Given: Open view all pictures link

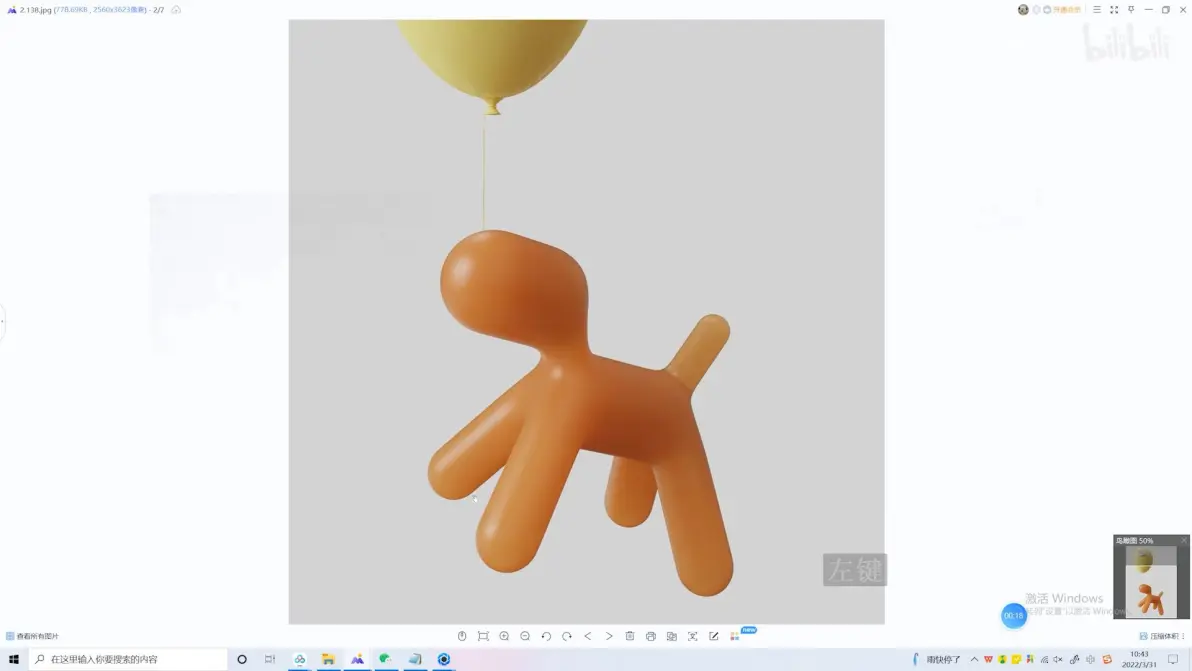Looking at the screenshot, I should click(33, 636).
